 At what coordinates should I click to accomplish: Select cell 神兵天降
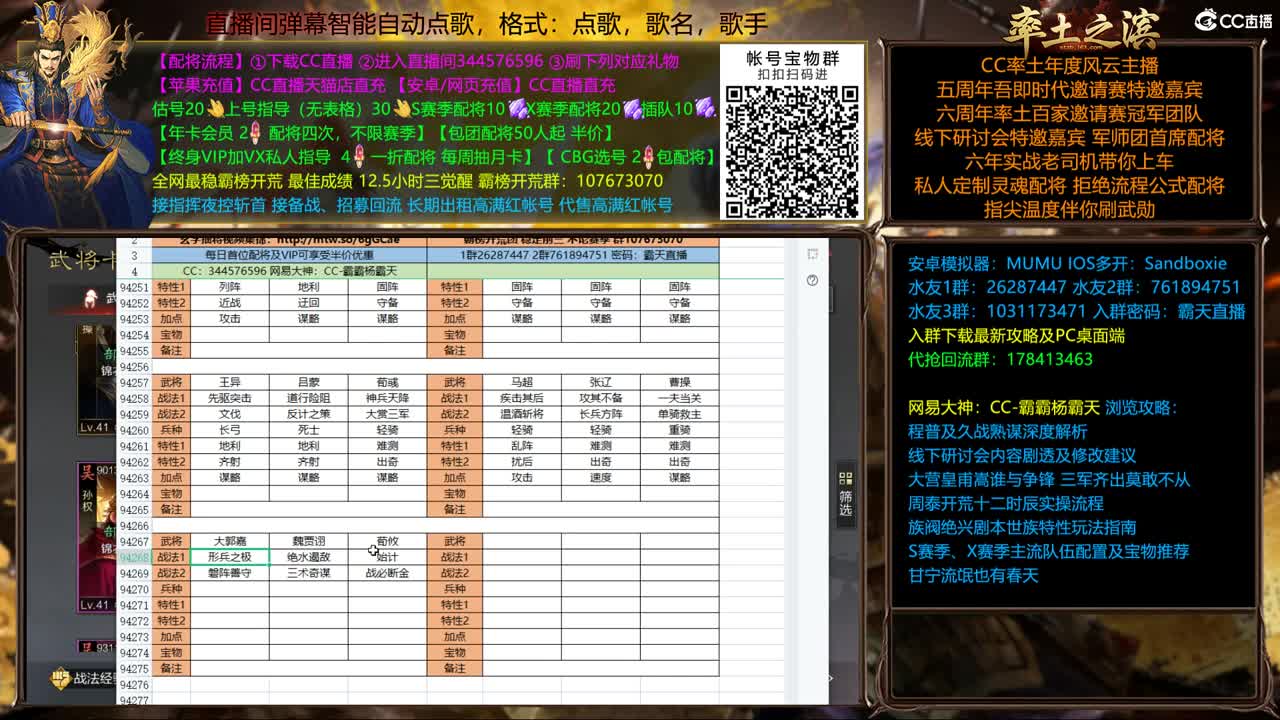[388, 398]
